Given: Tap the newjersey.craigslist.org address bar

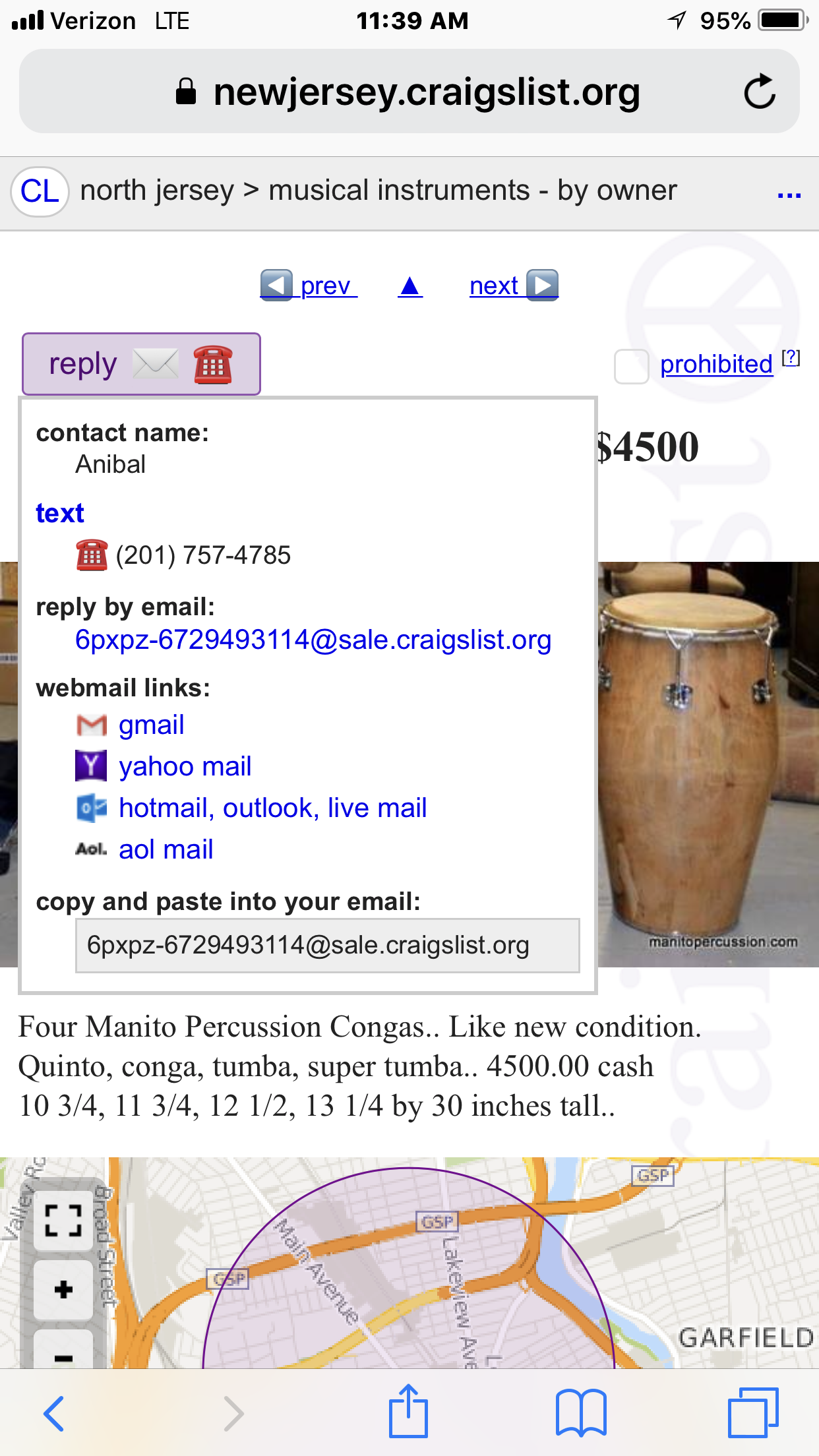Looking at the screenshot, I should [409, 92].
